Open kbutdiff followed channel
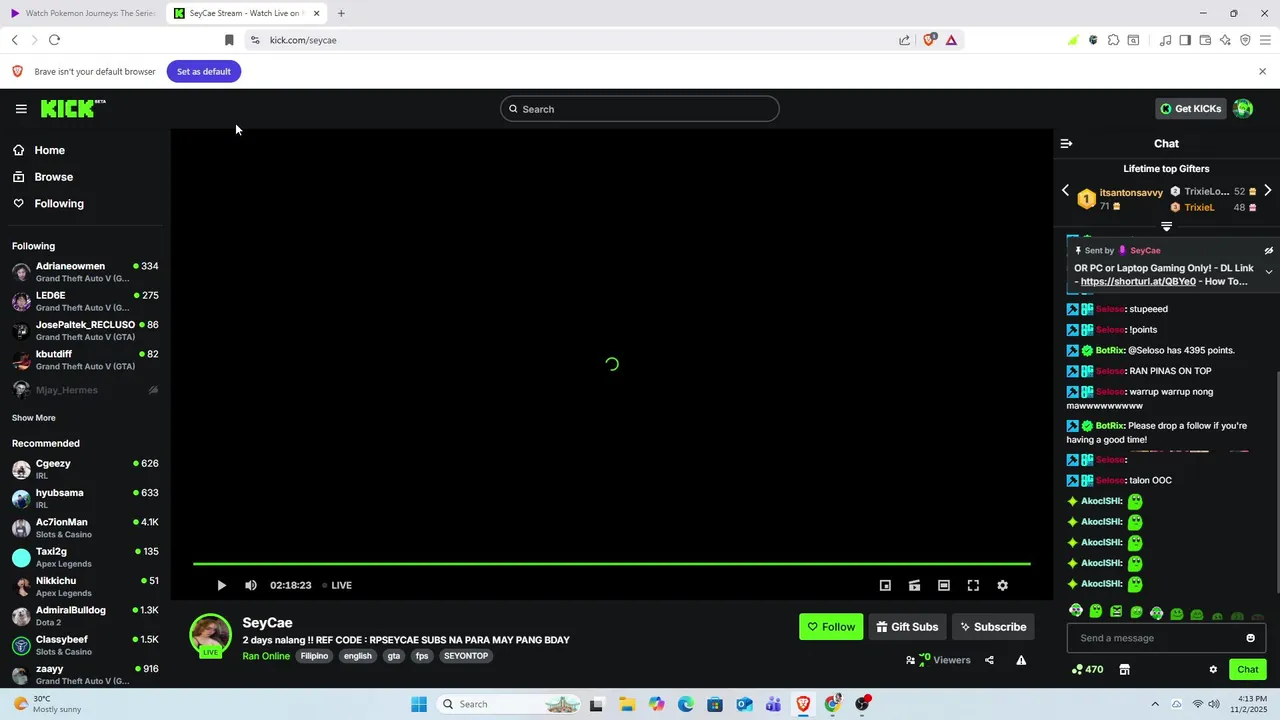Viewport: 1280px width, 720px height. [x=84, y=360]
